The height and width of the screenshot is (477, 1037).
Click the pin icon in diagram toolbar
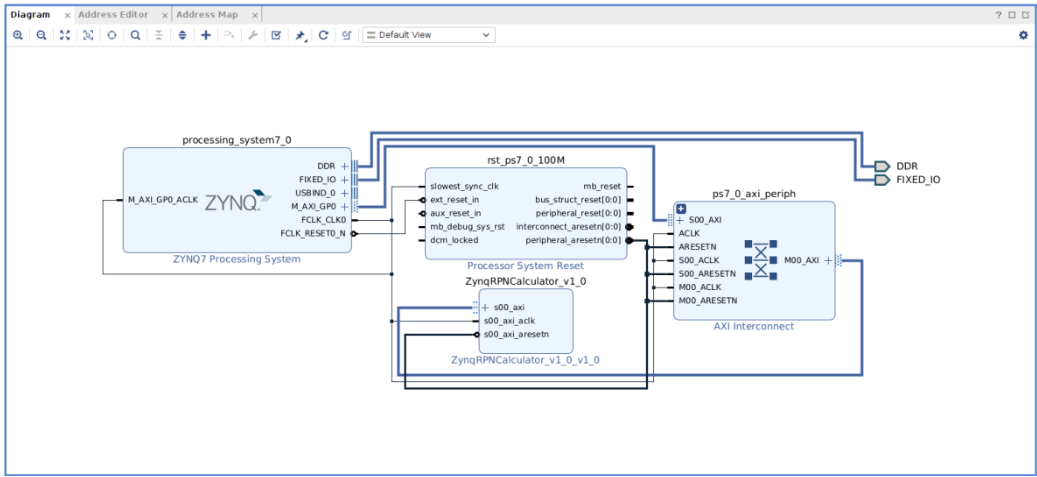(300, 36)
